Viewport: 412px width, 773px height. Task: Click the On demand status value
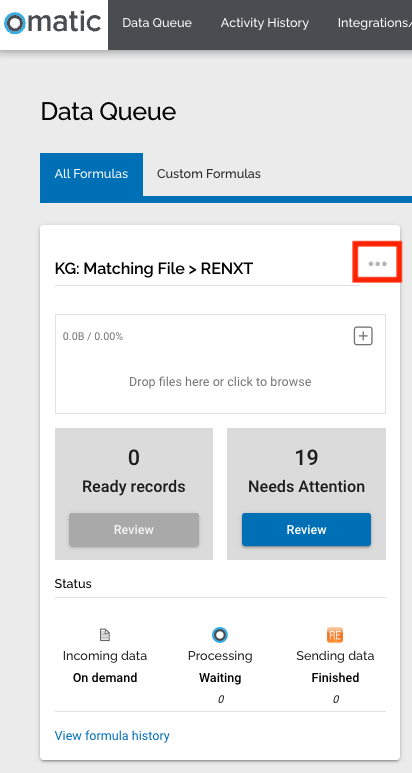click(x=105, y=678)
